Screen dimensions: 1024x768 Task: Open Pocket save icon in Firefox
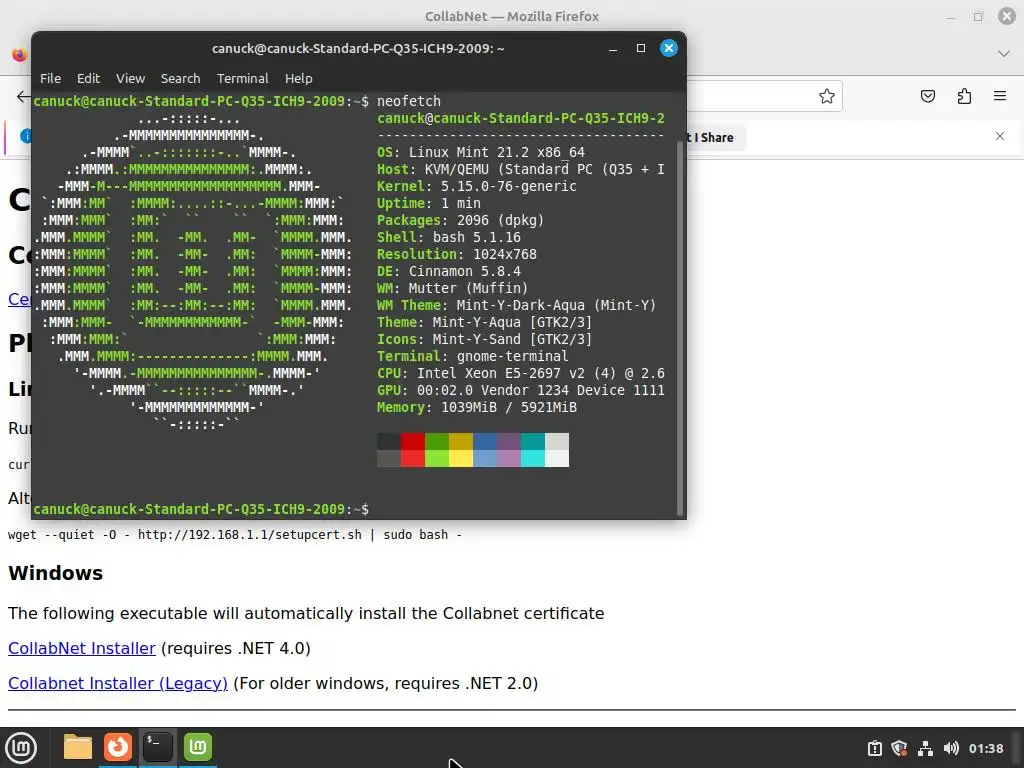coord(927,97)
